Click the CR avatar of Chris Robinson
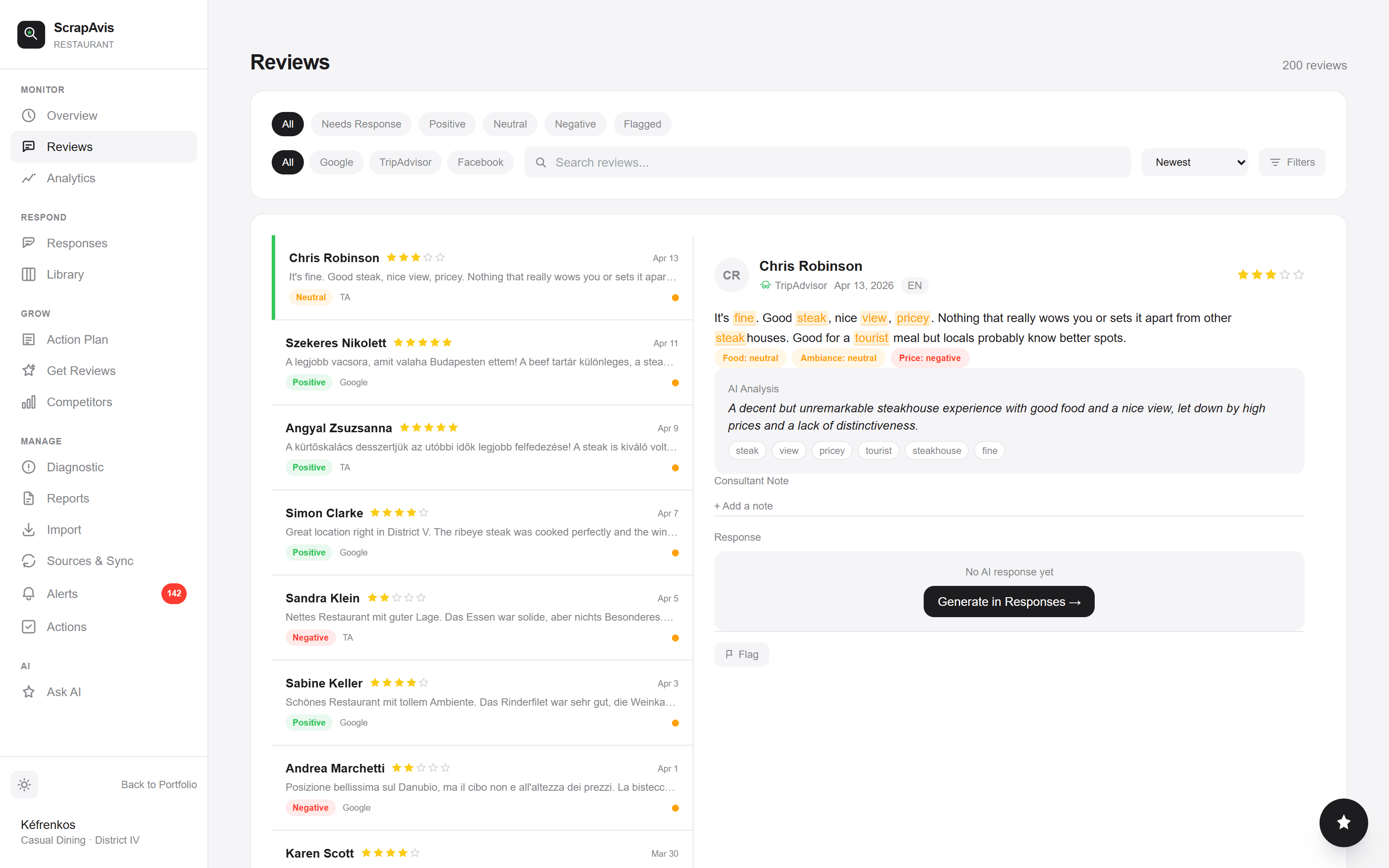The width and height of the screenshot is (1389, 868). pos(731,275)
